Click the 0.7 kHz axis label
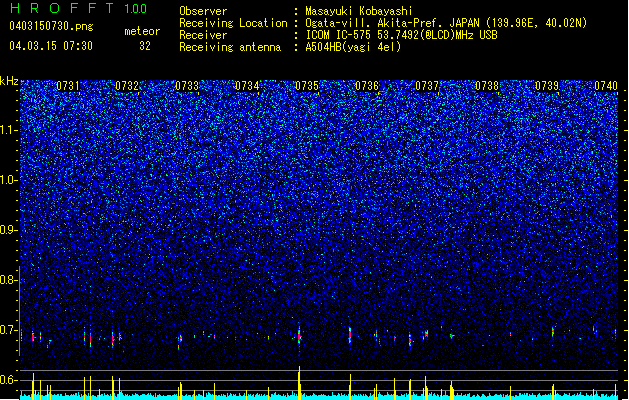The height and width of the screenshot is (400, 629). 9,330
